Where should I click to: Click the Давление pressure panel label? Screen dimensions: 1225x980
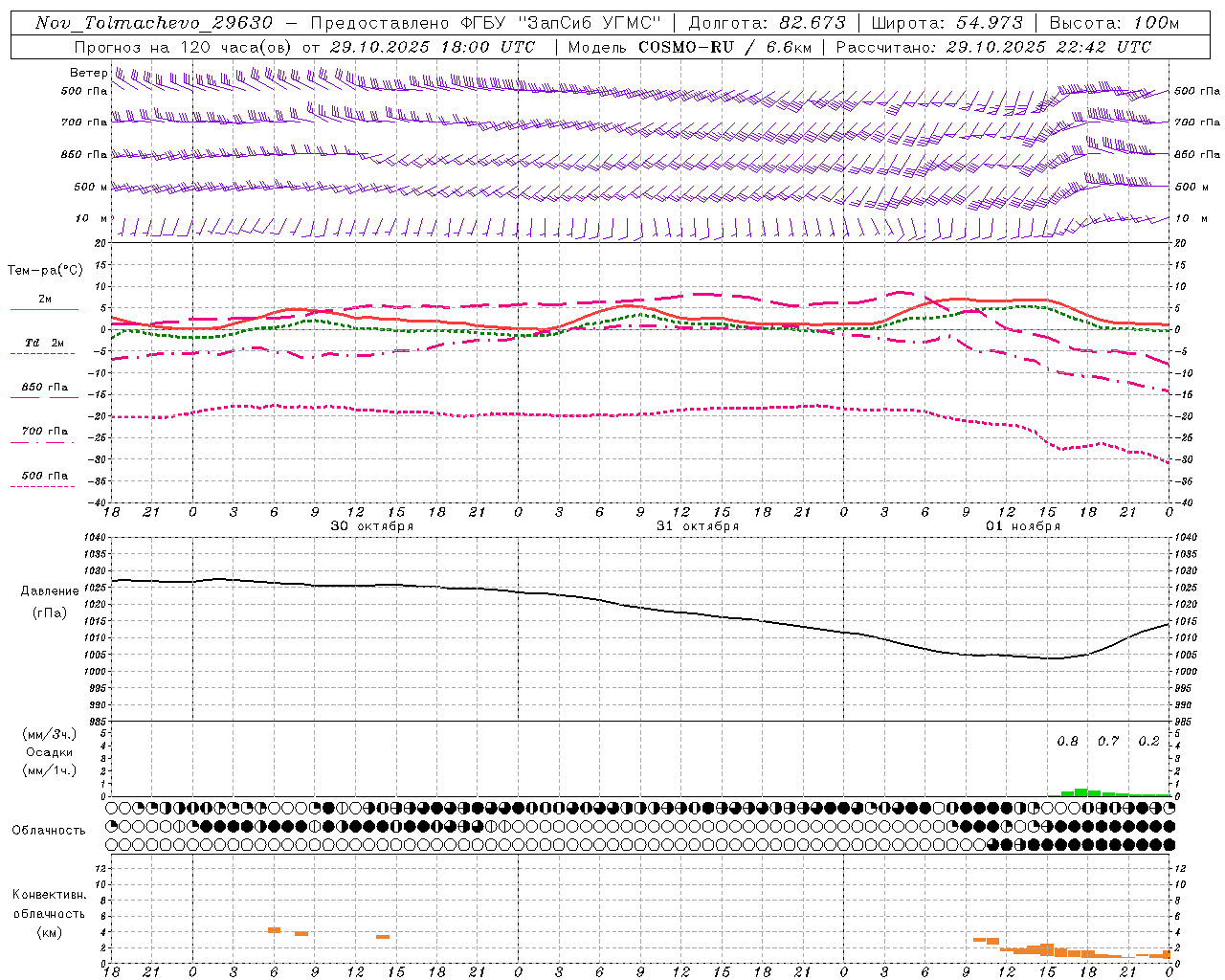point(50,591)
